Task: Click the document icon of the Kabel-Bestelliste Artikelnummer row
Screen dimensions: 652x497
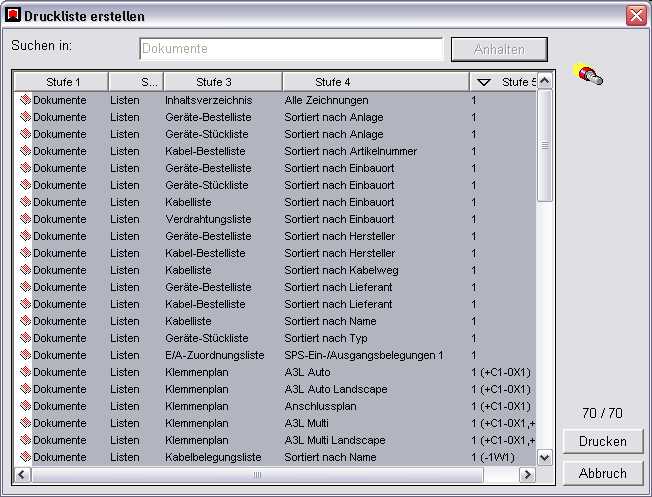Action: 25,151
